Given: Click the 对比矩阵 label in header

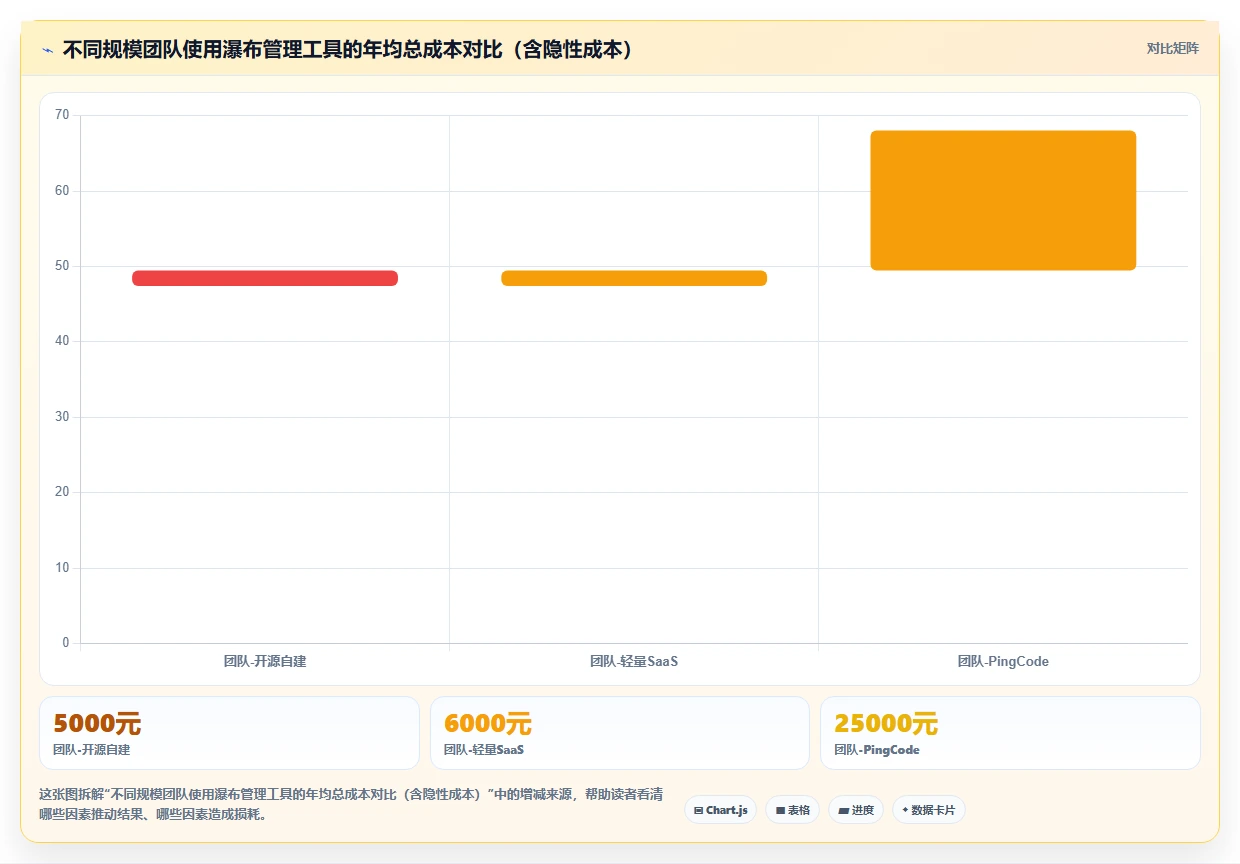Looking at the screenshot, I should (1172, 48).
